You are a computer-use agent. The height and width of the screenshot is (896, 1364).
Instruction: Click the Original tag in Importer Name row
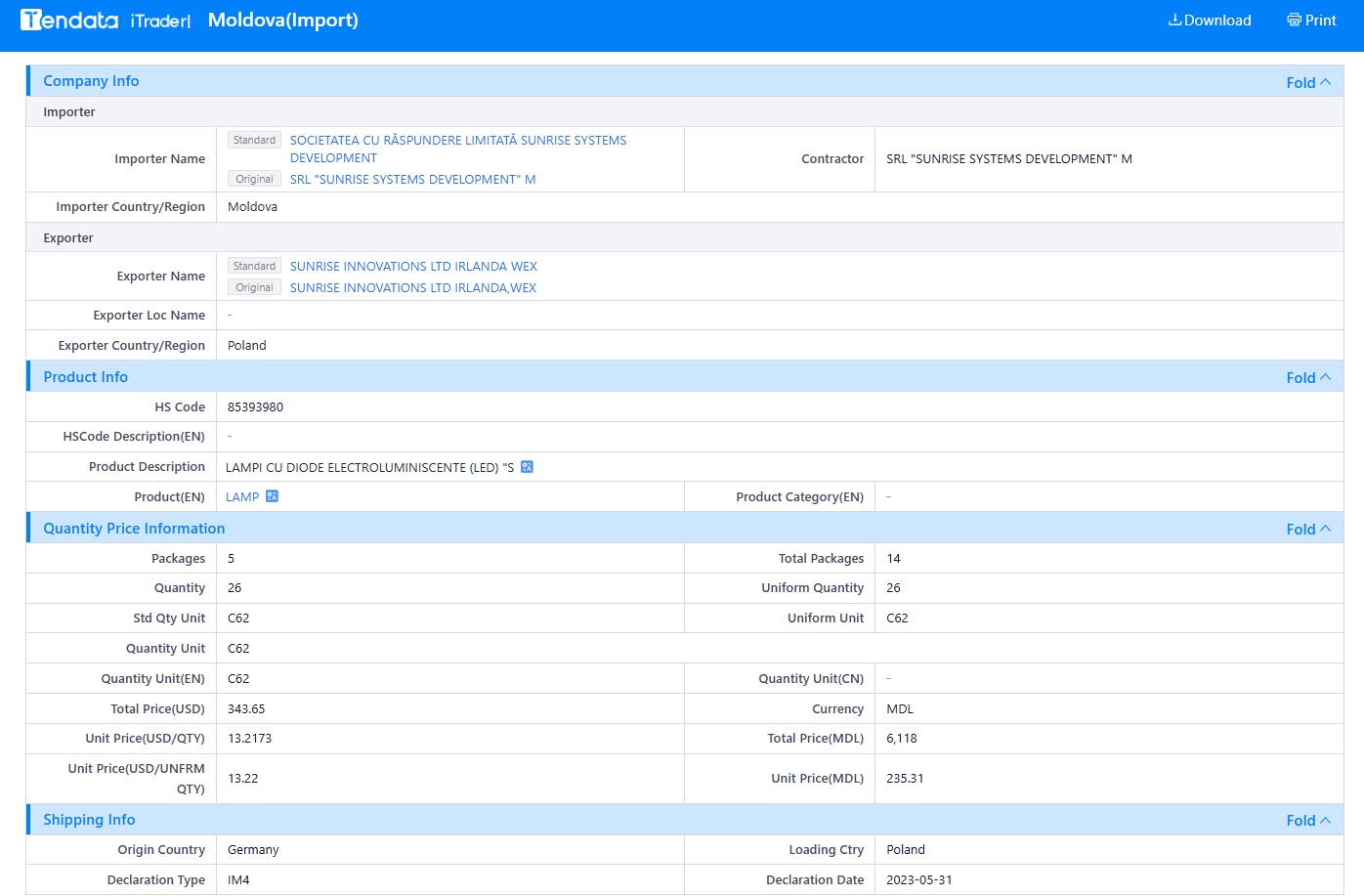point(254,180)
